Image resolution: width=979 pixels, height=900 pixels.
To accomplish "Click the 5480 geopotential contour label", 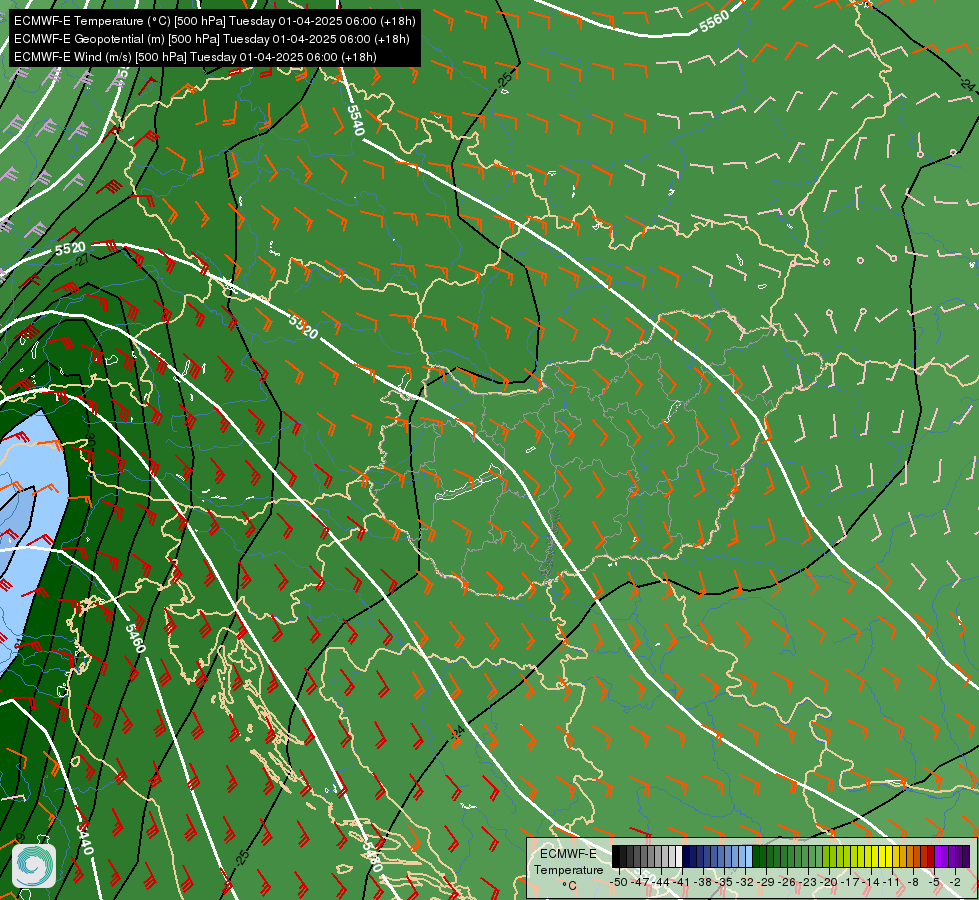I will tap(372, 857).
